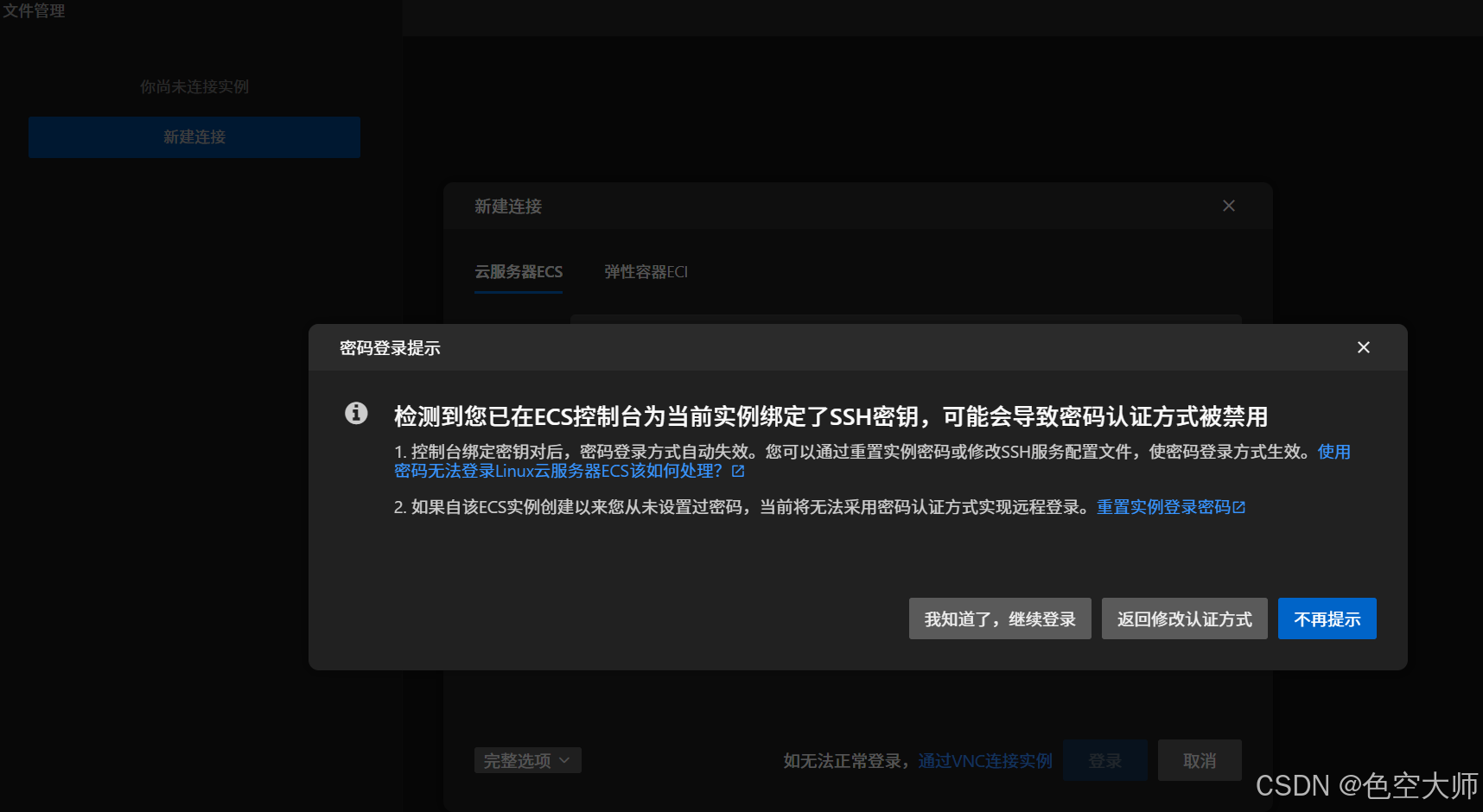Viewport: 1483px width, 812px height.
Task: Click 登录 button in 新建连接 dialog
Action: coord(1105,760)
